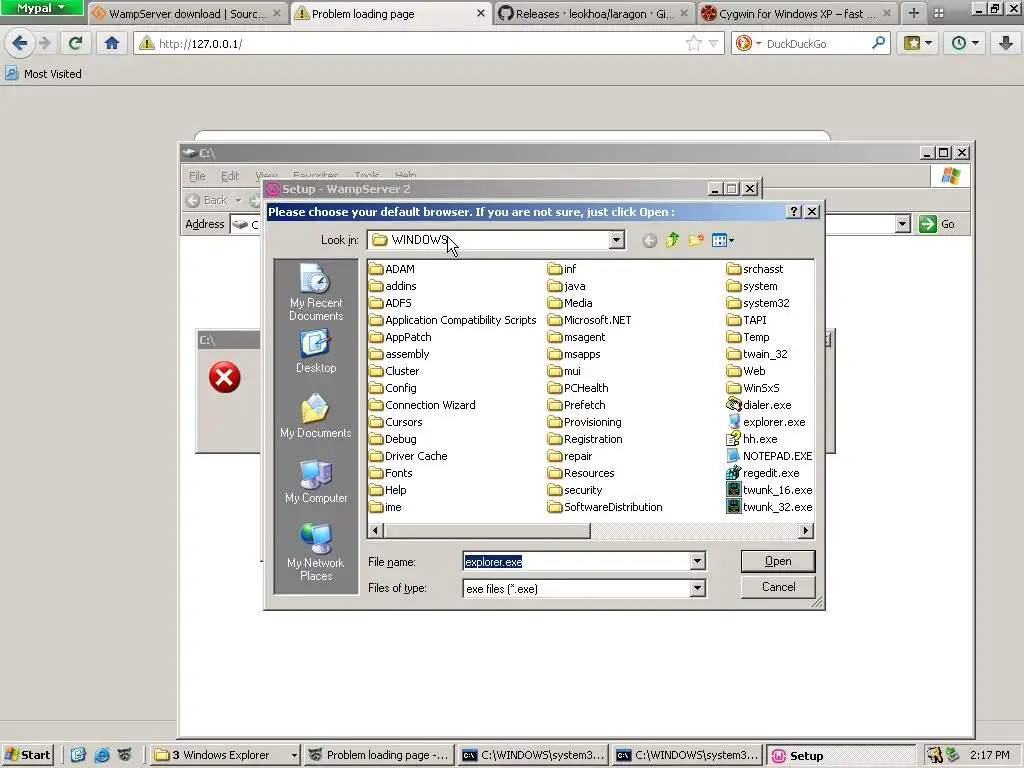Open the Fonts folder
The image size is (1024, 768).
point(391,473)
